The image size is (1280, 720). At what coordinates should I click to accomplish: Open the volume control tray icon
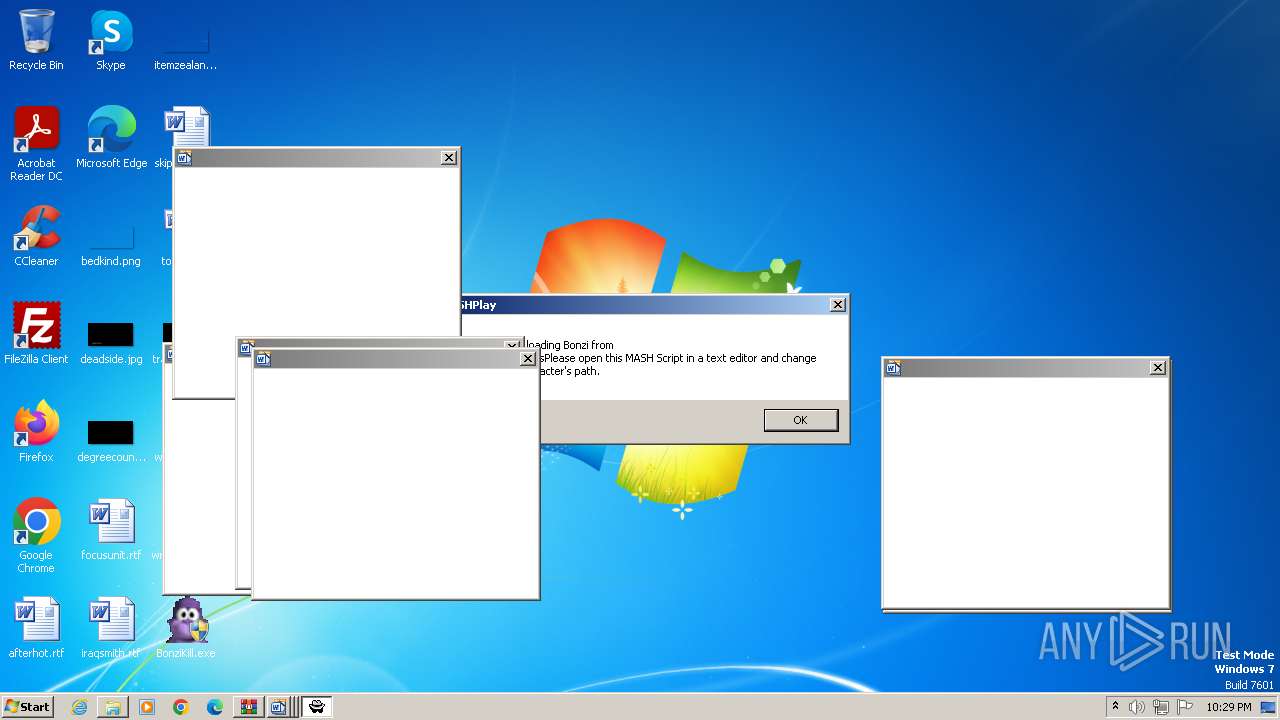pyautogui.click(x=1137, y=707)
